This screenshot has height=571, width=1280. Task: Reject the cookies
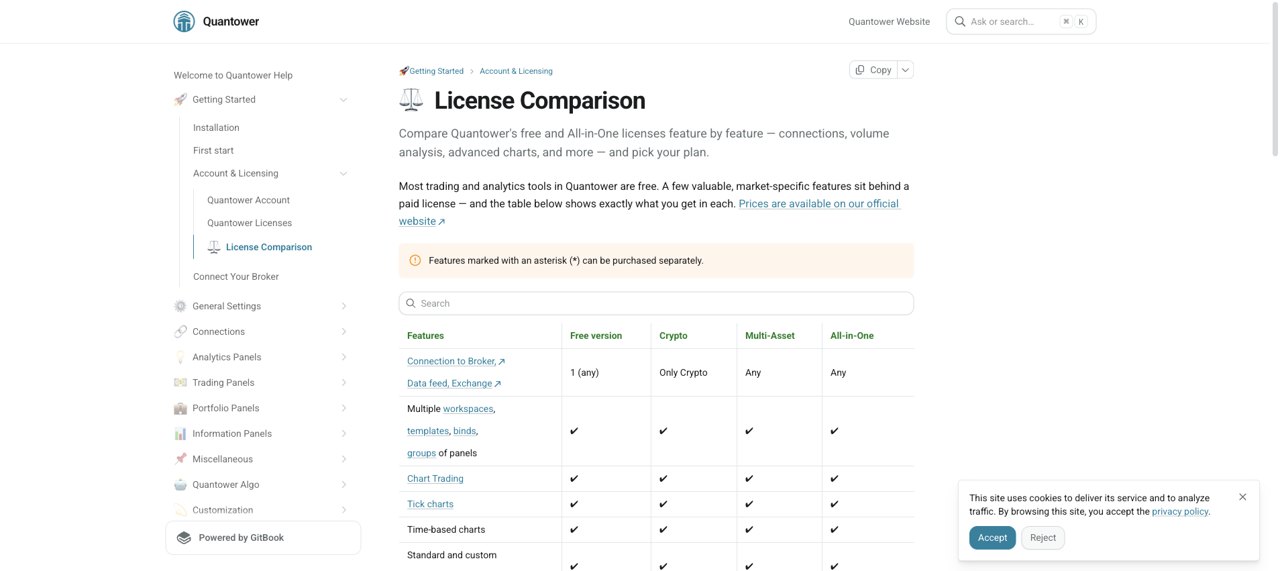(x=1043, y=538)
